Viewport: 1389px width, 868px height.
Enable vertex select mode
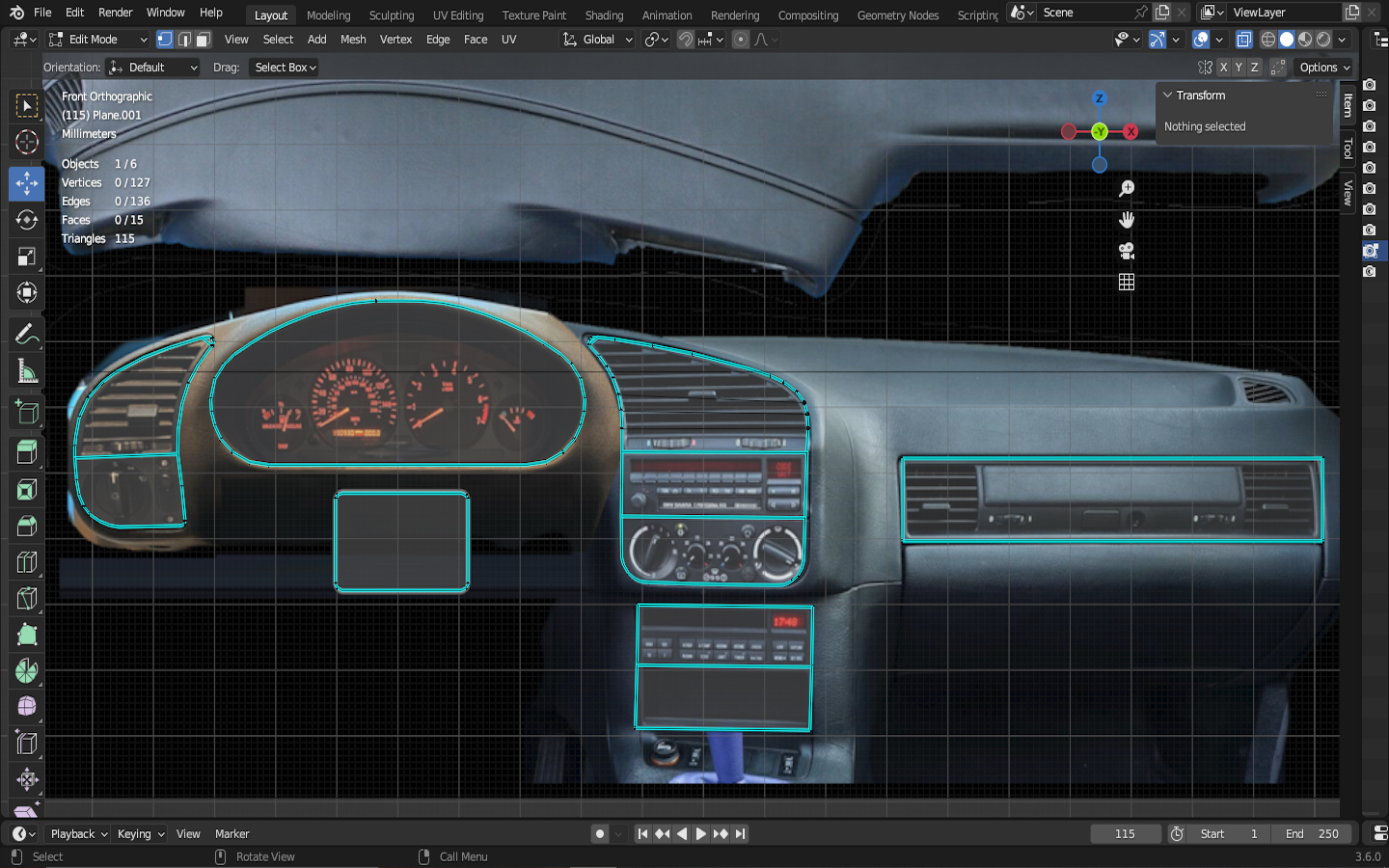coord(165,40)
